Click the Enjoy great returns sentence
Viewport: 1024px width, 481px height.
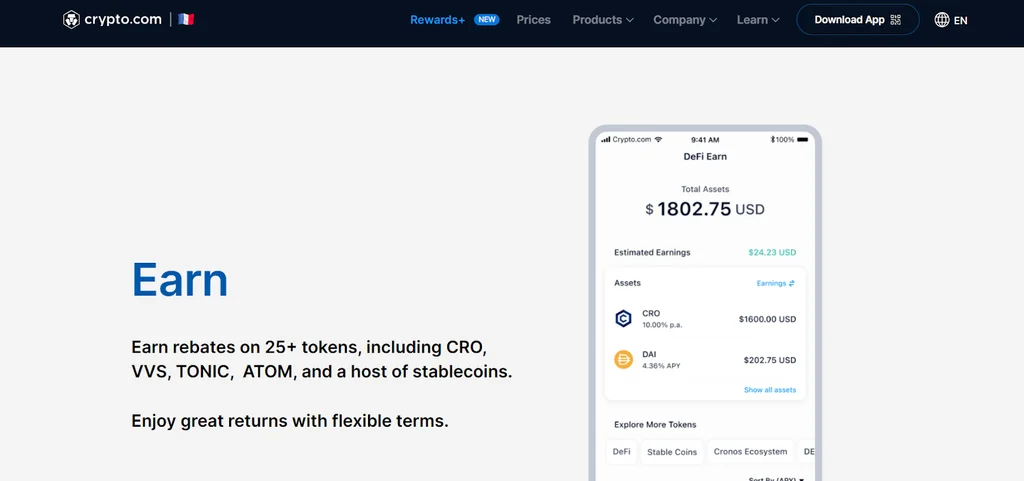click(290, 421)
